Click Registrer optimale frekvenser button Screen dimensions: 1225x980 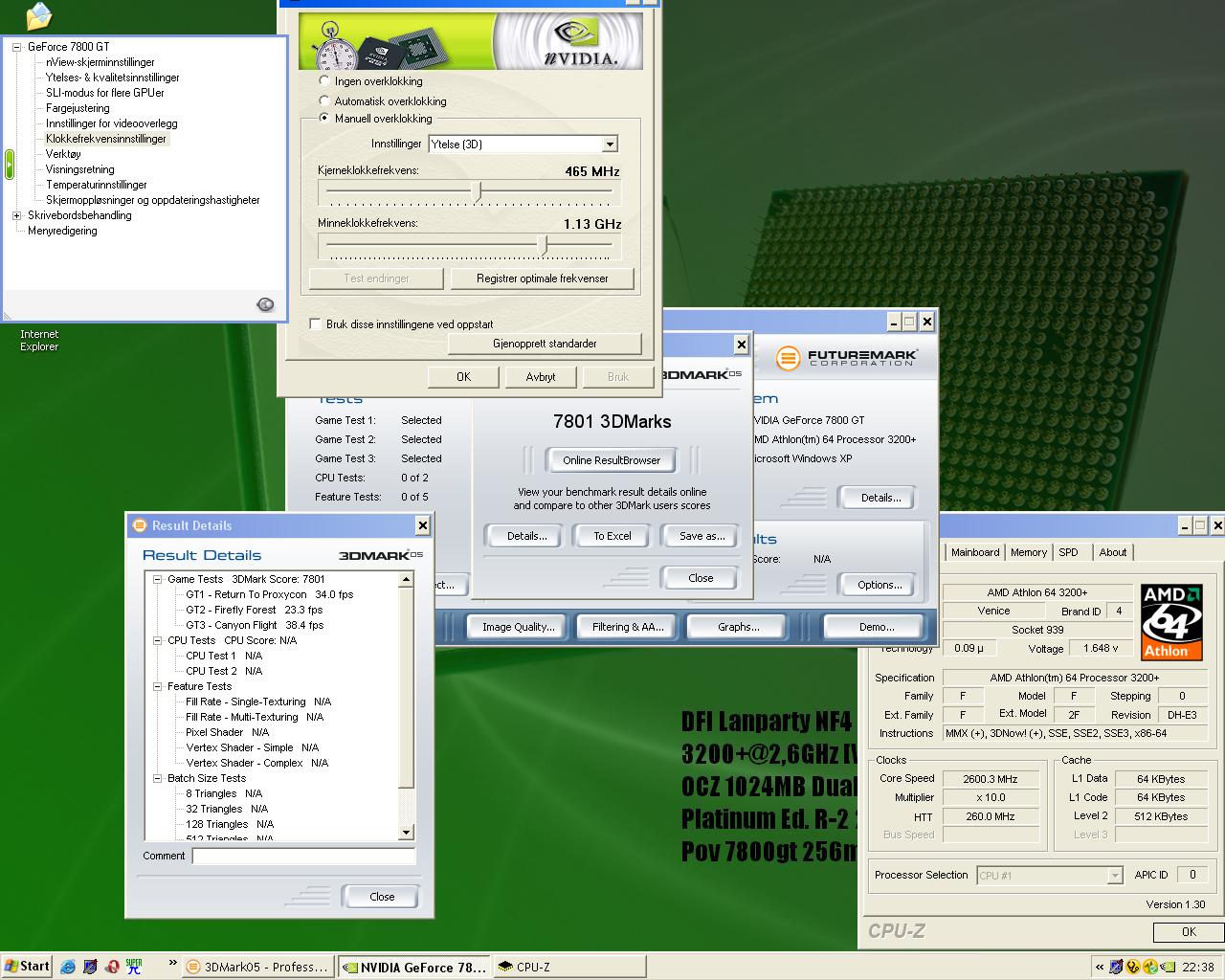pyautogui.click(x=543, y=278)
